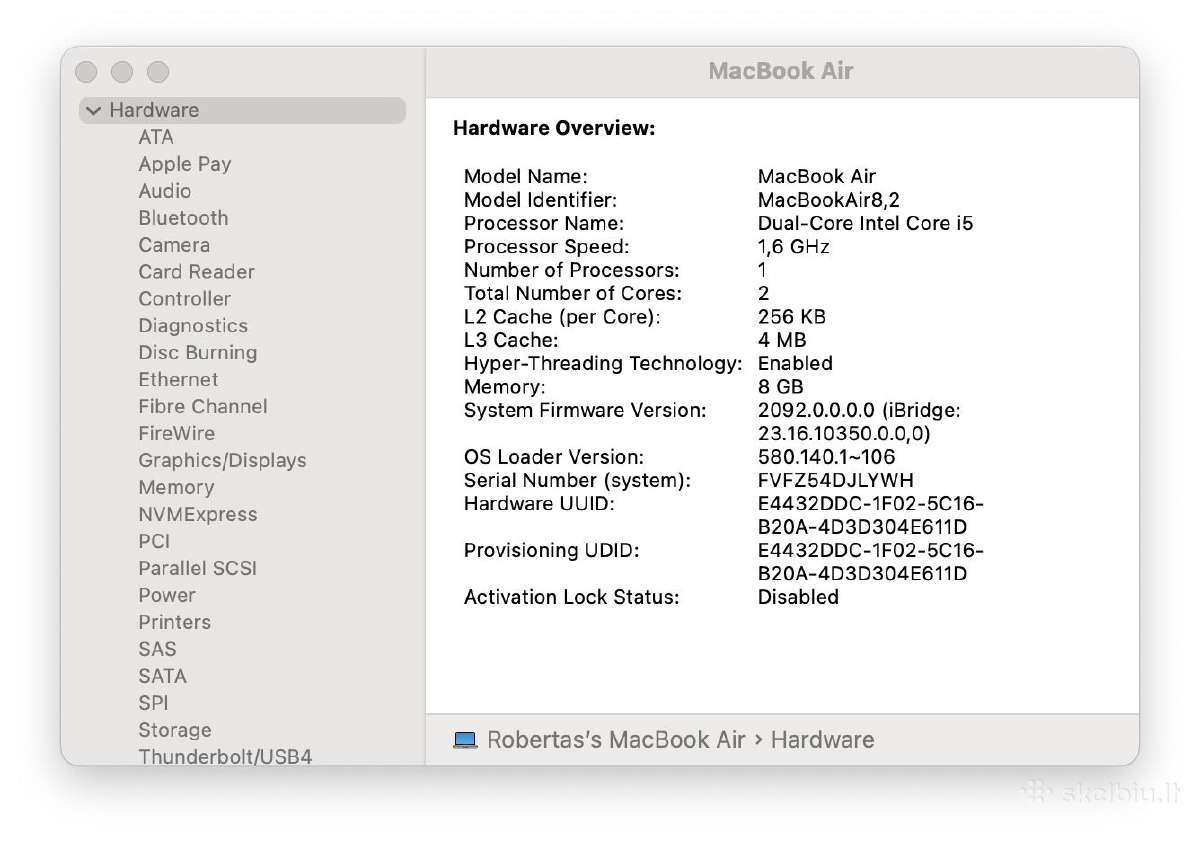Click the laptop icon in path bar

[x=465, y=741]
